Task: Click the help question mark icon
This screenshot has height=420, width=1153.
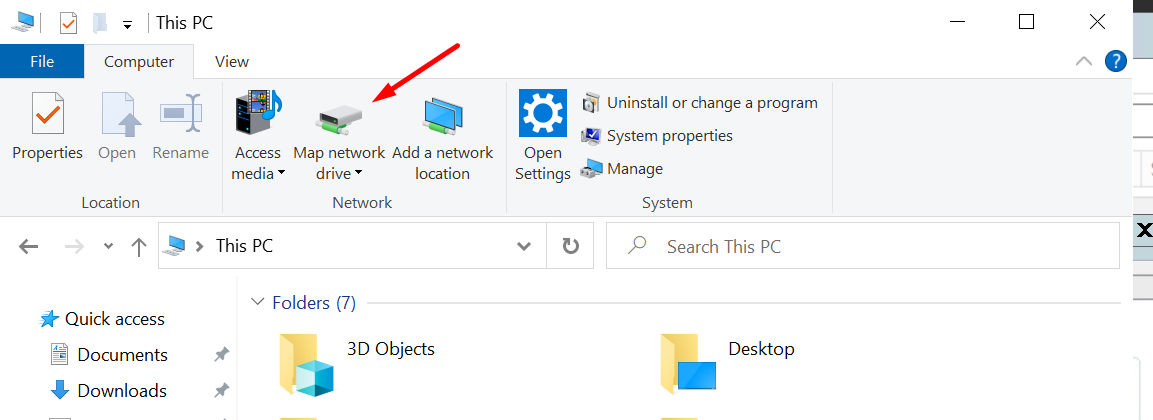Action: click(x=1116, y=61)
